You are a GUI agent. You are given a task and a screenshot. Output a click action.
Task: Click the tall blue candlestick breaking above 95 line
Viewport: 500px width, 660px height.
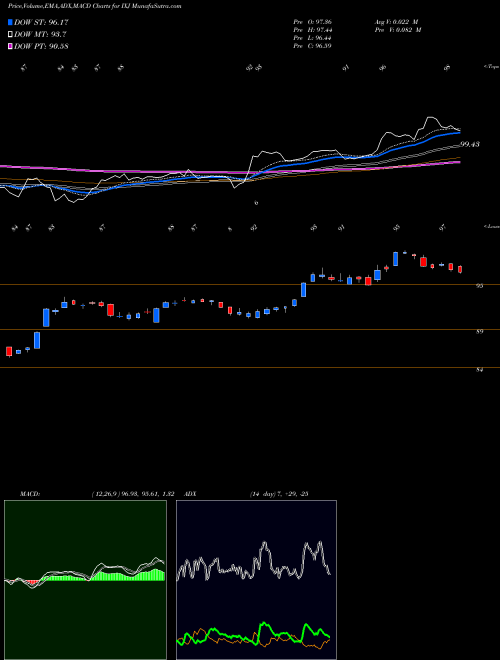[x=303, y=290]
